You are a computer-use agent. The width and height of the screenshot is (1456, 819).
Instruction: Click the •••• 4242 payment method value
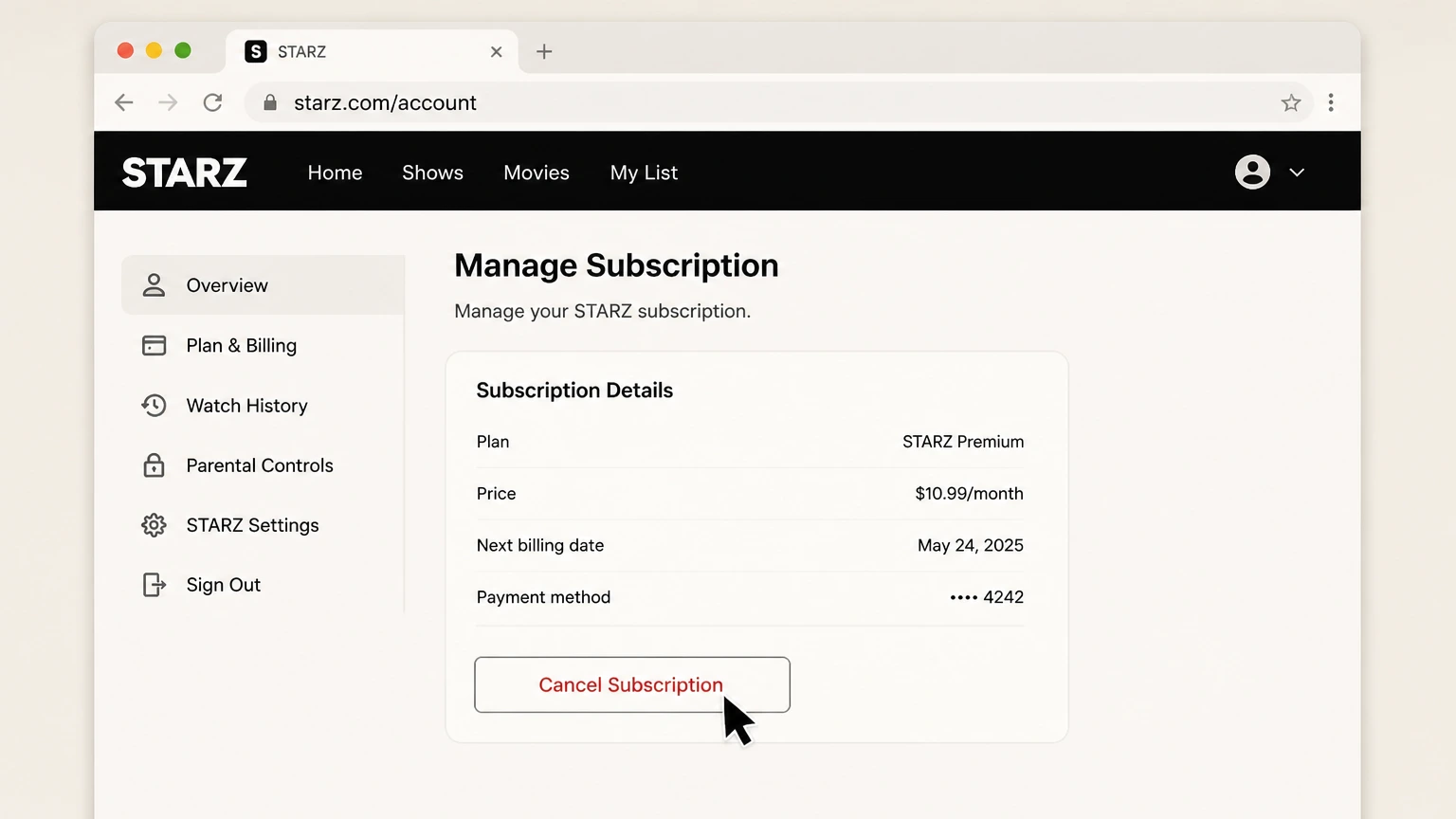pyautogui.click(x=987, y=597)
